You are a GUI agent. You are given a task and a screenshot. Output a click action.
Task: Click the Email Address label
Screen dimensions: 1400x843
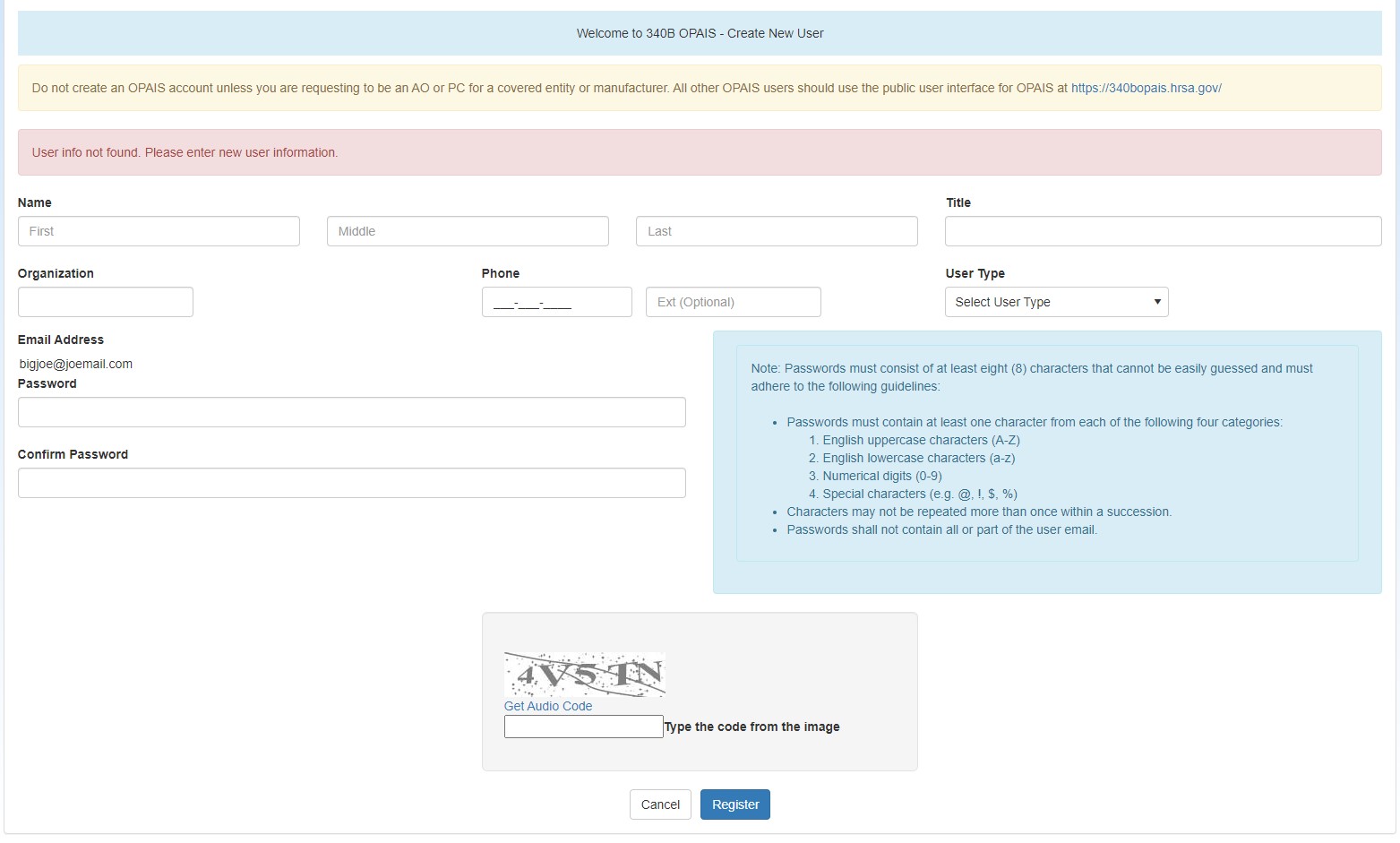(61, 340)
